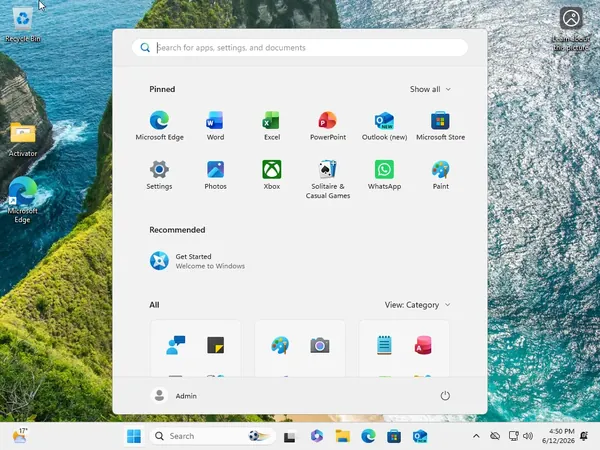The width and height of the screenshot is (600, 450).
Task: Click the taskbar Search box
Action: pyautogui.click(x=212, y=436)
